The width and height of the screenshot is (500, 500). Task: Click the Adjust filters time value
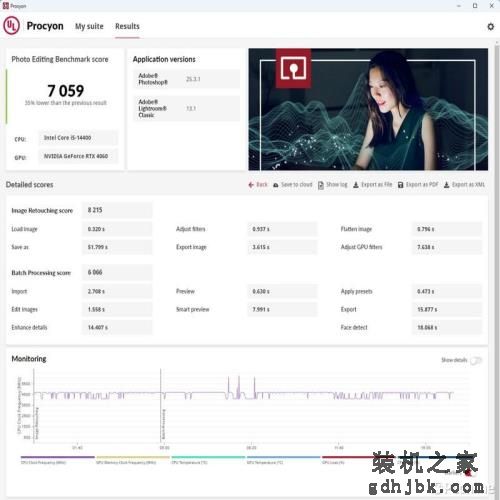[282, 229]
